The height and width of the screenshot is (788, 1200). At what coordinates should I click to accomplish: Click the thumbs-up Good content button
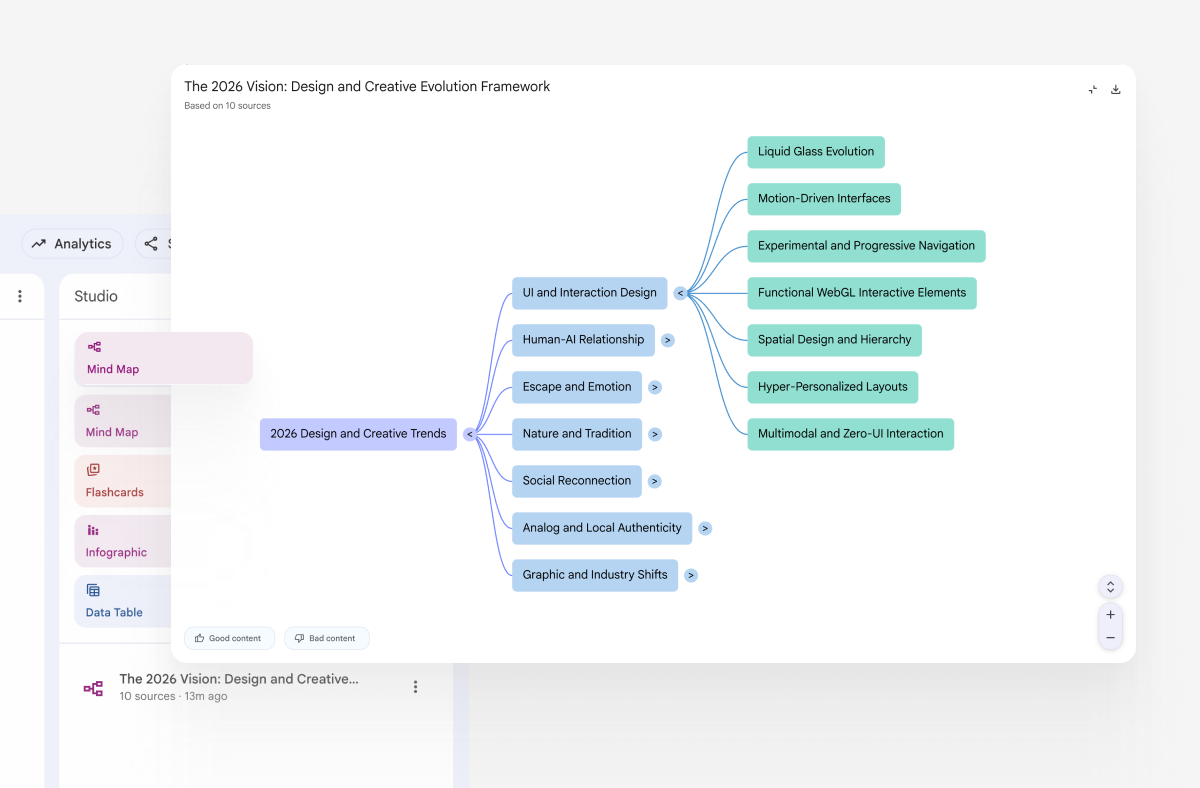[229, 638]
